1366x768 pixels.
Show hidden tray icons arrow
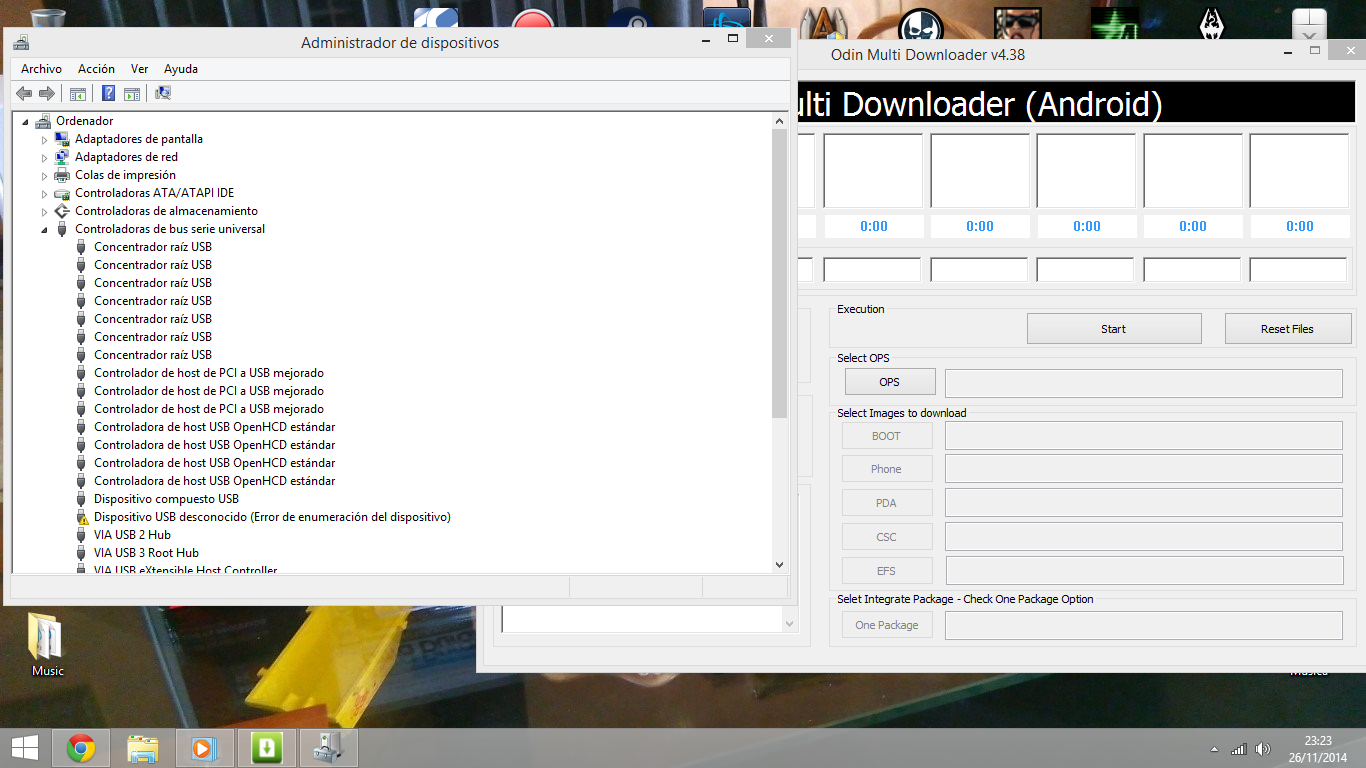point(1215,749)
